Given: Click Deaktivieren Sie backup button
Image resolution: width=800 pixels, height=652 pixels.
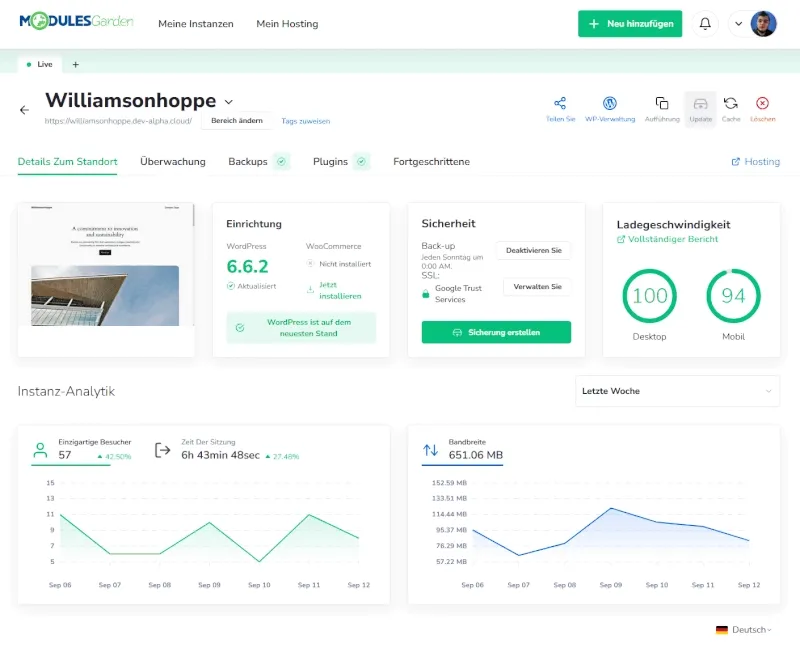Looking at the screenshot, I should point(534,250).
